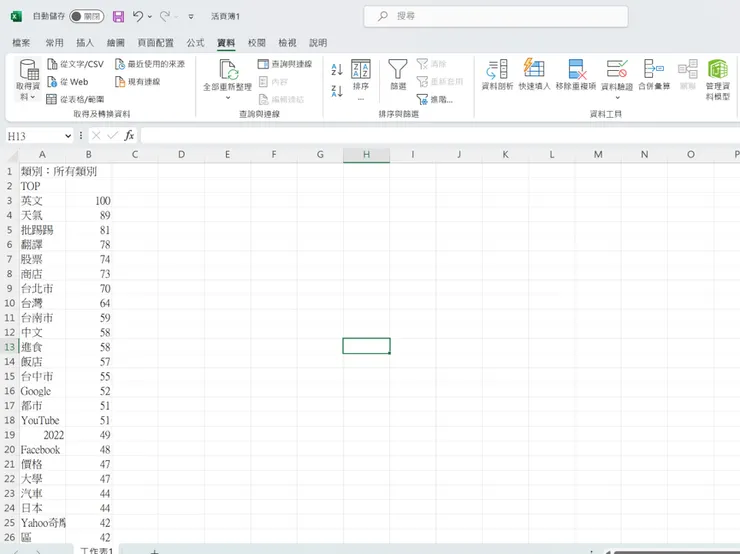Add a new sheet with plus button
The width and height of the screenshot is (740, 554).
(154, 551)
